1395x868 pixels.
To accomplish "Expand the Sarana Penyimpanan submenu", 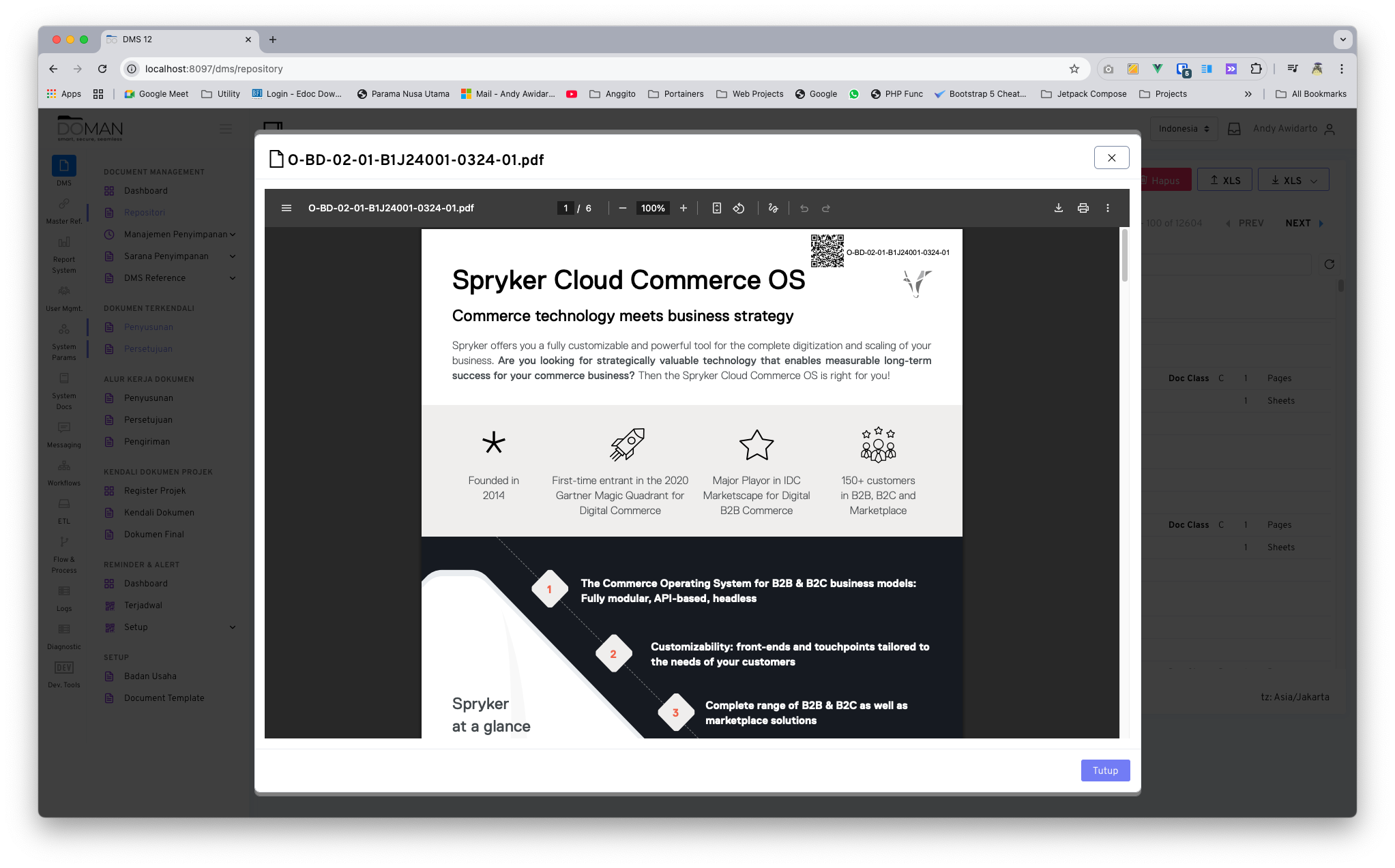I will (233, 256).
